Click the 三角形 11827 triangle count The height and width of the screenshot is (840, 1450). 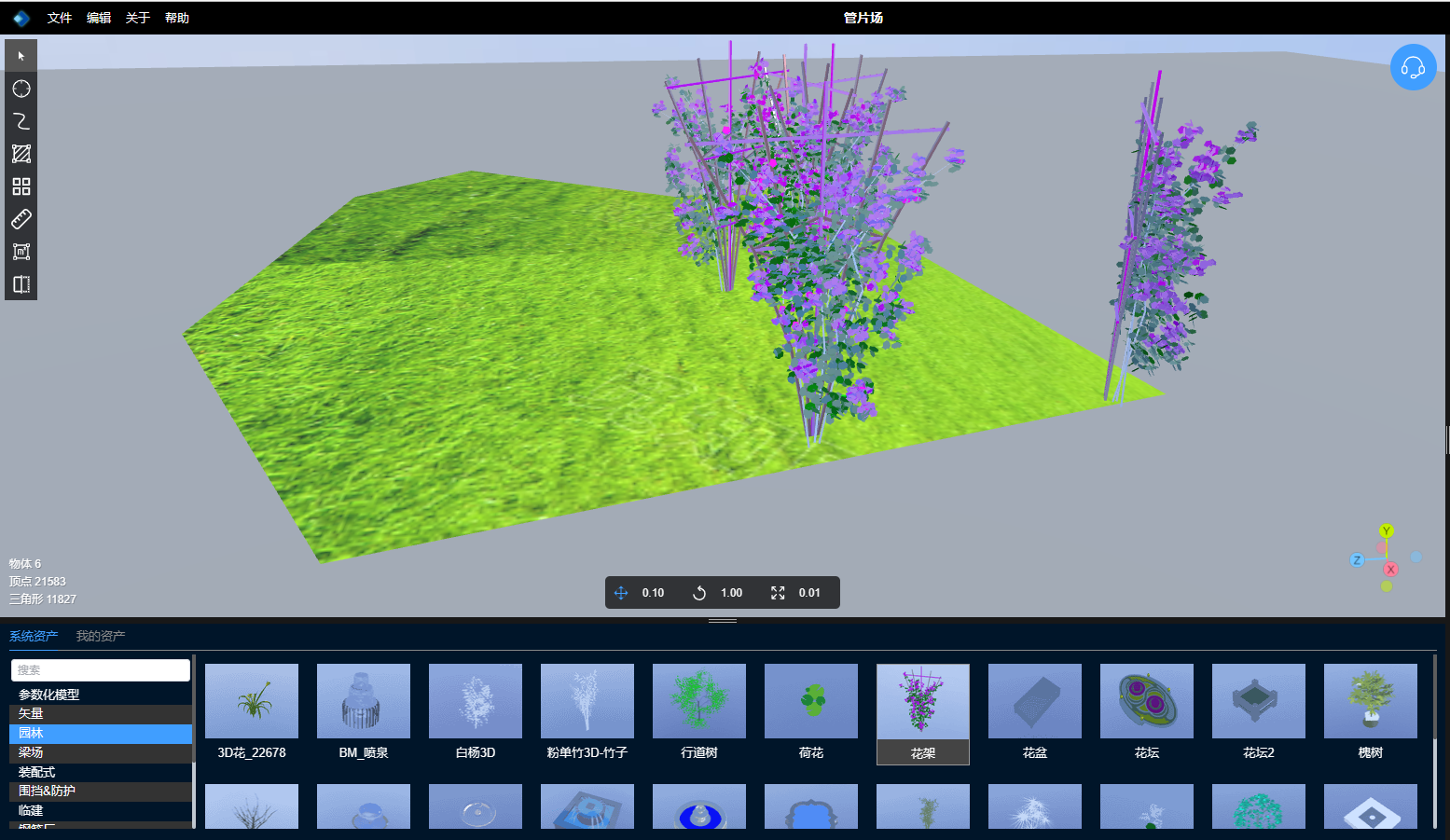[x=43, y=599]
